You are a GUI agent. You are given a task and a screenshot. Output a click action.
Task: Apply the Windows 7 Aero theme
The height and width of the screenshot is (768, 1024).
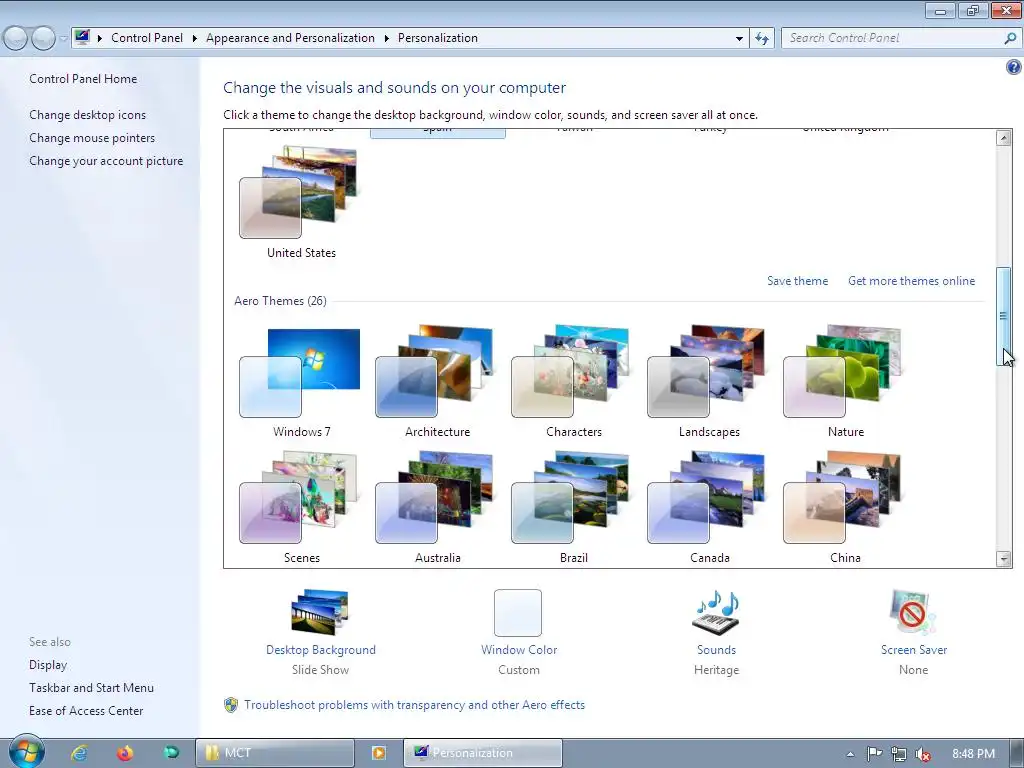(300, 371)
